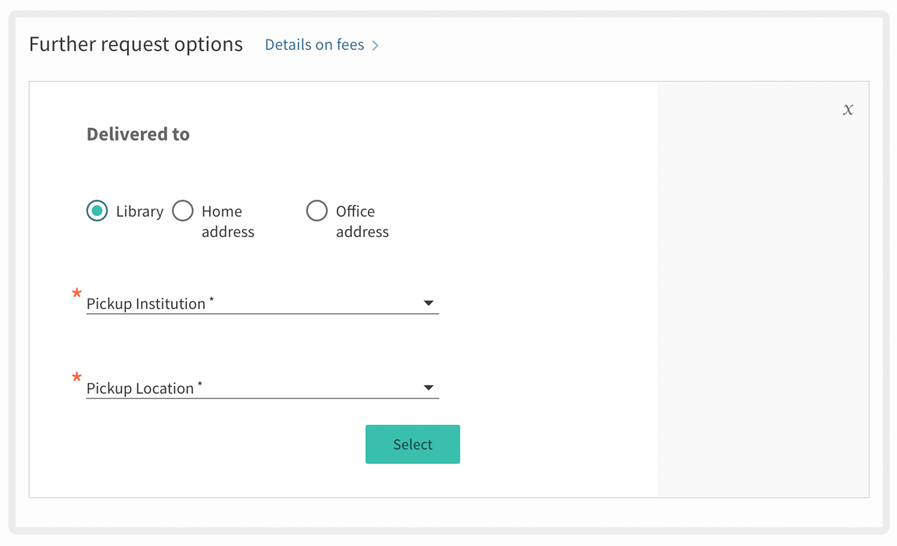
Task: Click the chevron beside Details on fees
Action: click(x=376, y=45)
